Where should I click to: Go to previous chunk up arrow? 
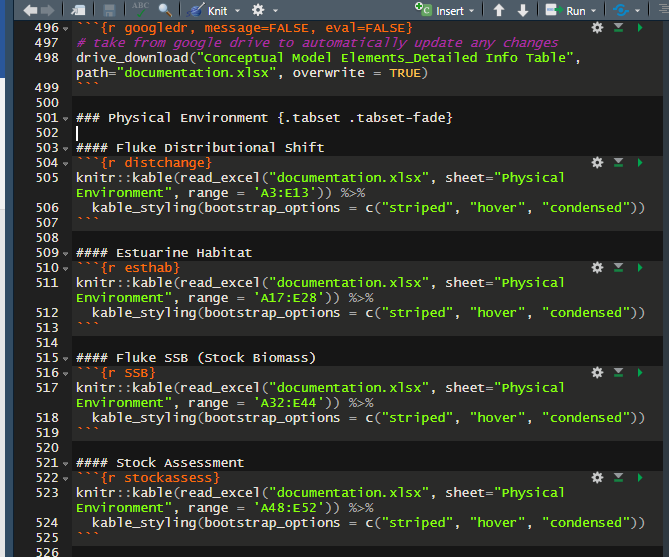pos(499,10)
